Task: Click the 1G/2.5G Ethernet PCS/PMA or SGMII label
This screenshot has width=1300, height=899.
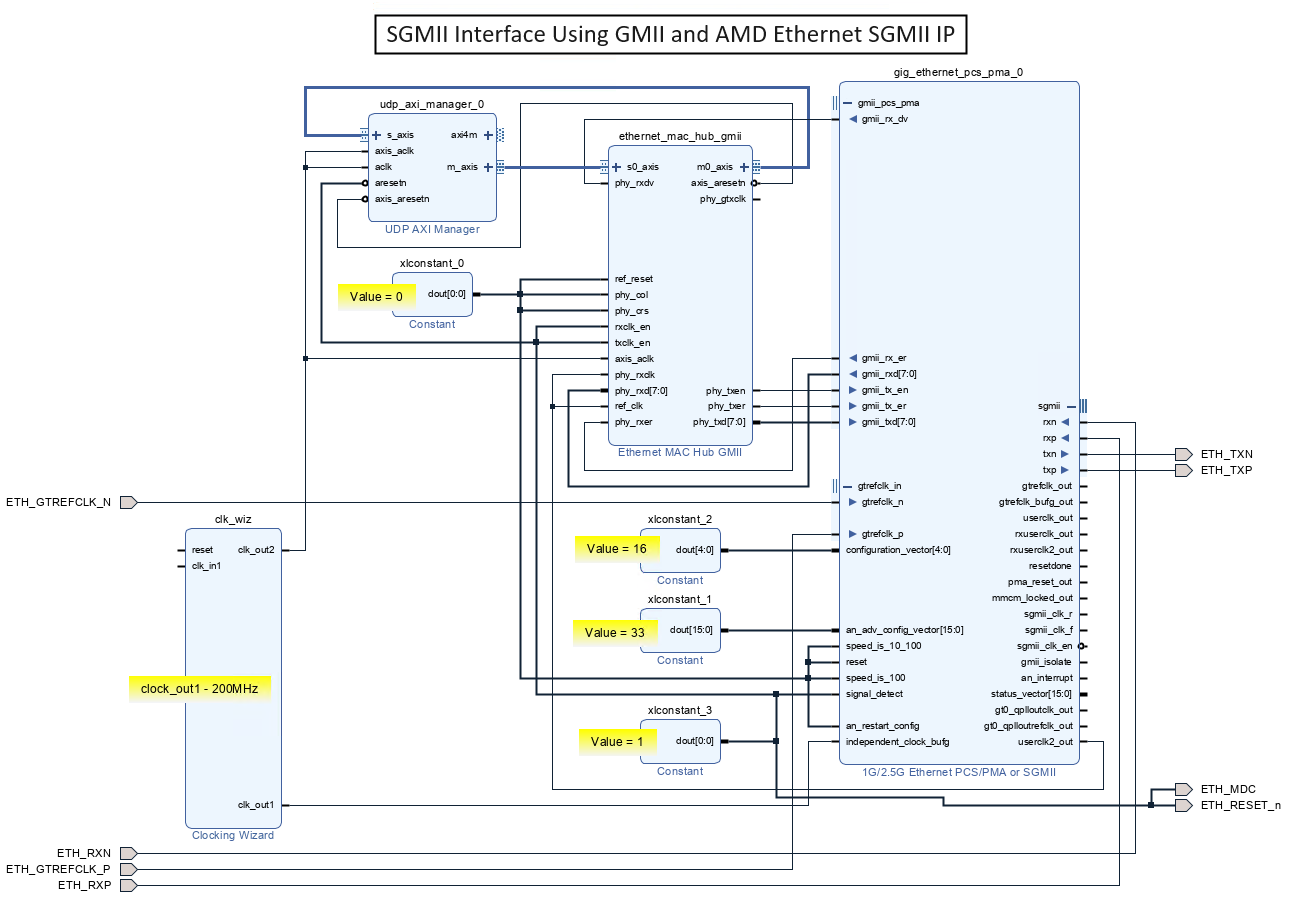Action: [959, 772]
